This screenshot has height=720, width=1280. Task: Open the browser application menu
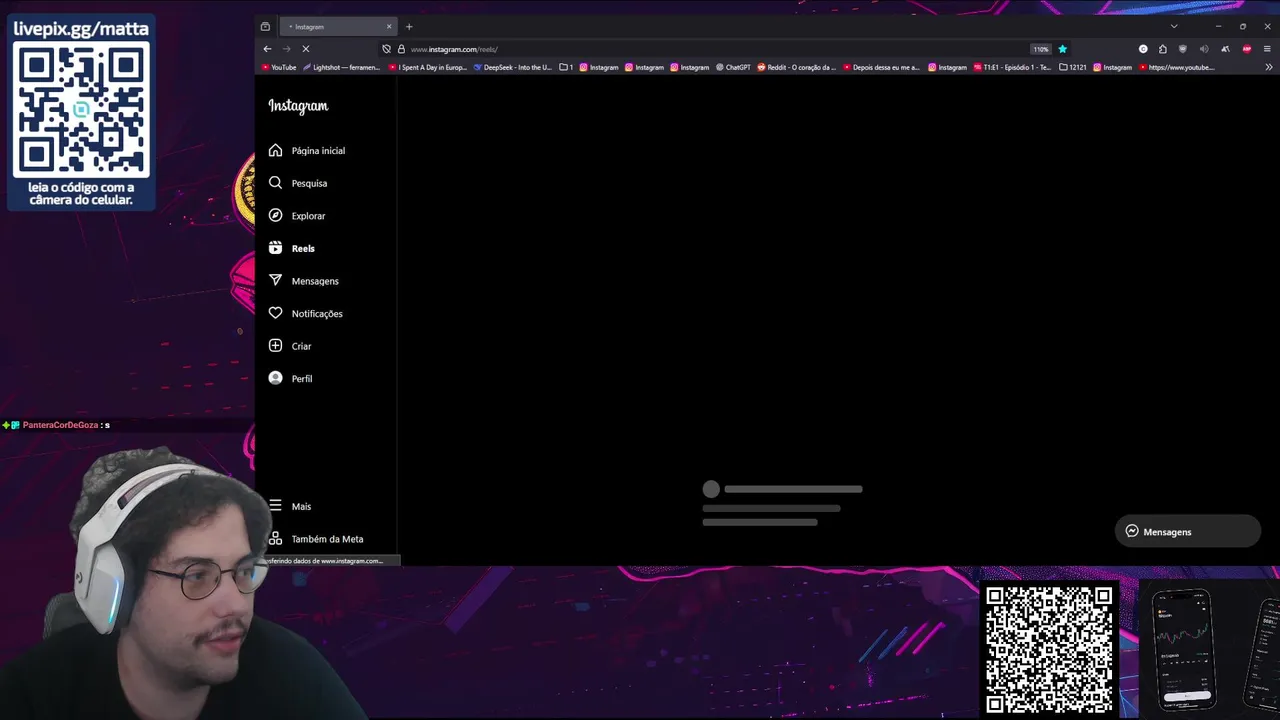tap(1268, 49)
